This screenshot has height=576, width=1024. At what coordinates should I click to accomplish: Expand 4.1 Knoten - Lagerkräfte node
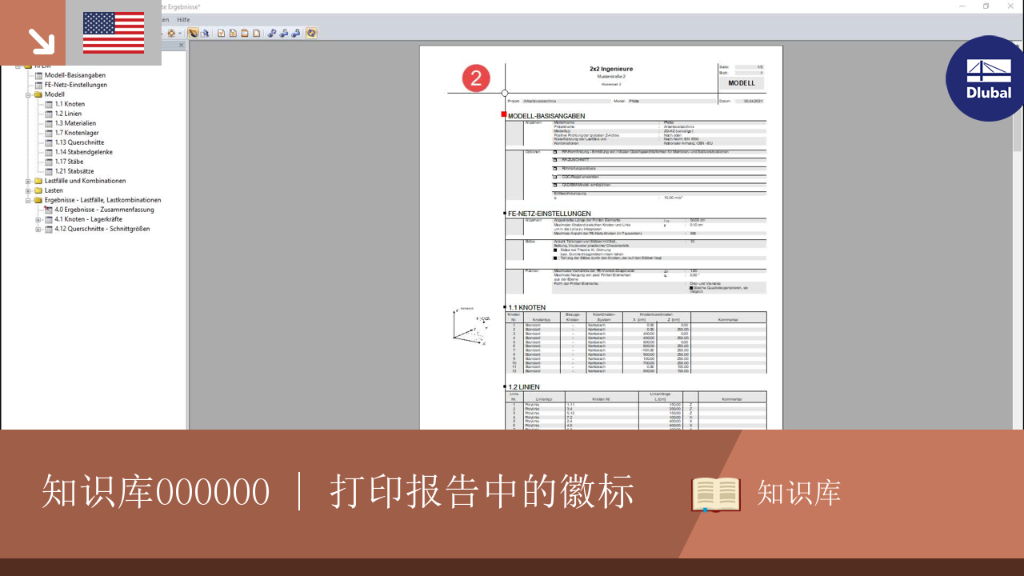point(38,219)
